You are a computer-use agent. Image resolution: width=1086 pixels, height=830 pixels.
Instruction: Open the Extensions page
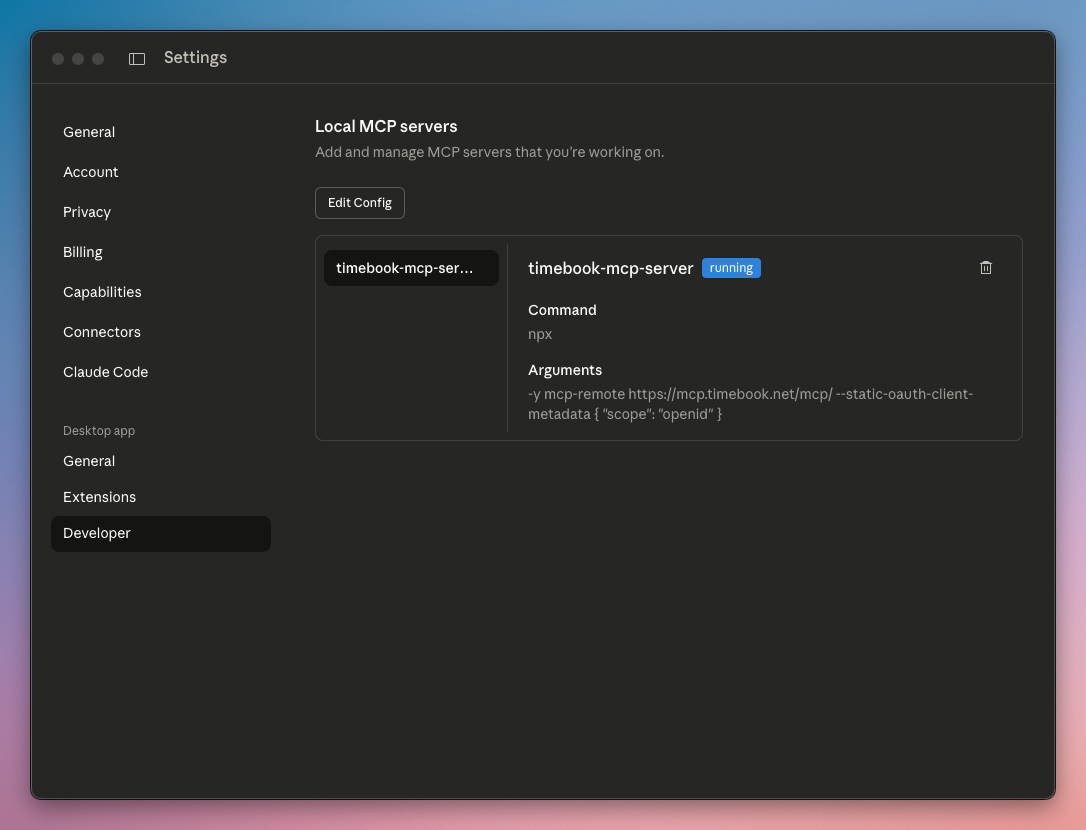pos(100,497)
